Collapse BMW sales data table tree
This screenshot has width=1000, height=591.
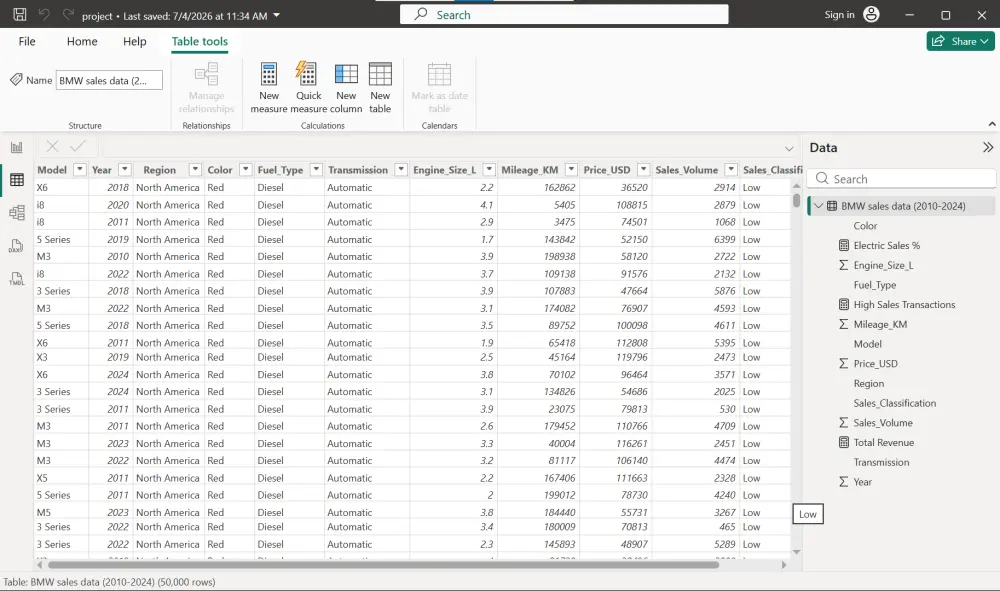818,206
